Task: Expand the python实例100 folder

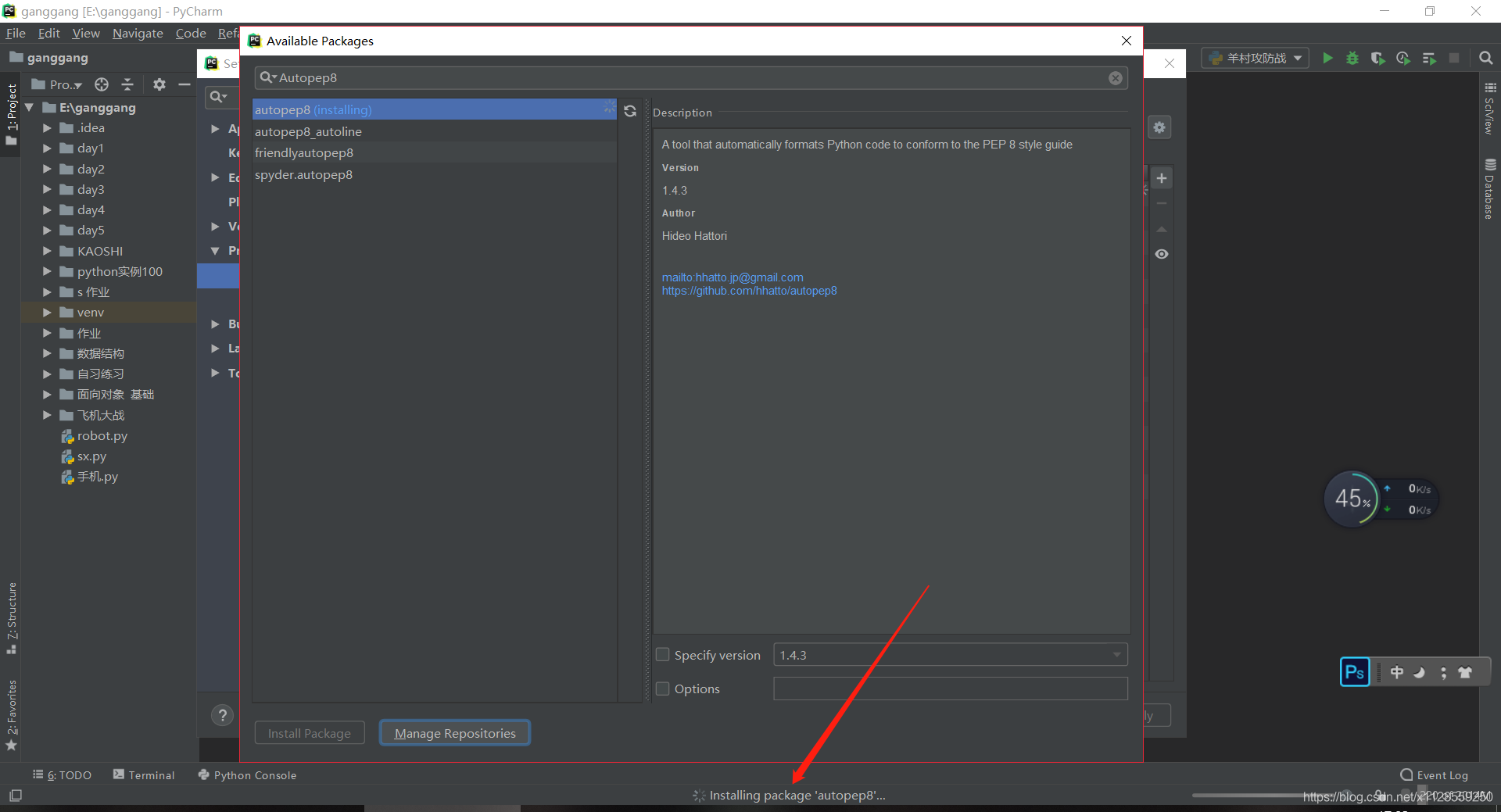Action: (x=47, y=272)
